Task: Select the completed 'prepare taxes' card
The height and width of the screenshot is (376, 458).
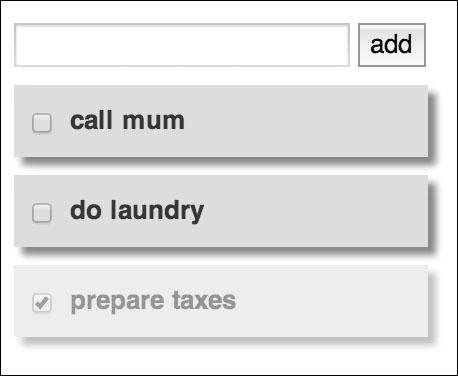Action: (221, 301)
